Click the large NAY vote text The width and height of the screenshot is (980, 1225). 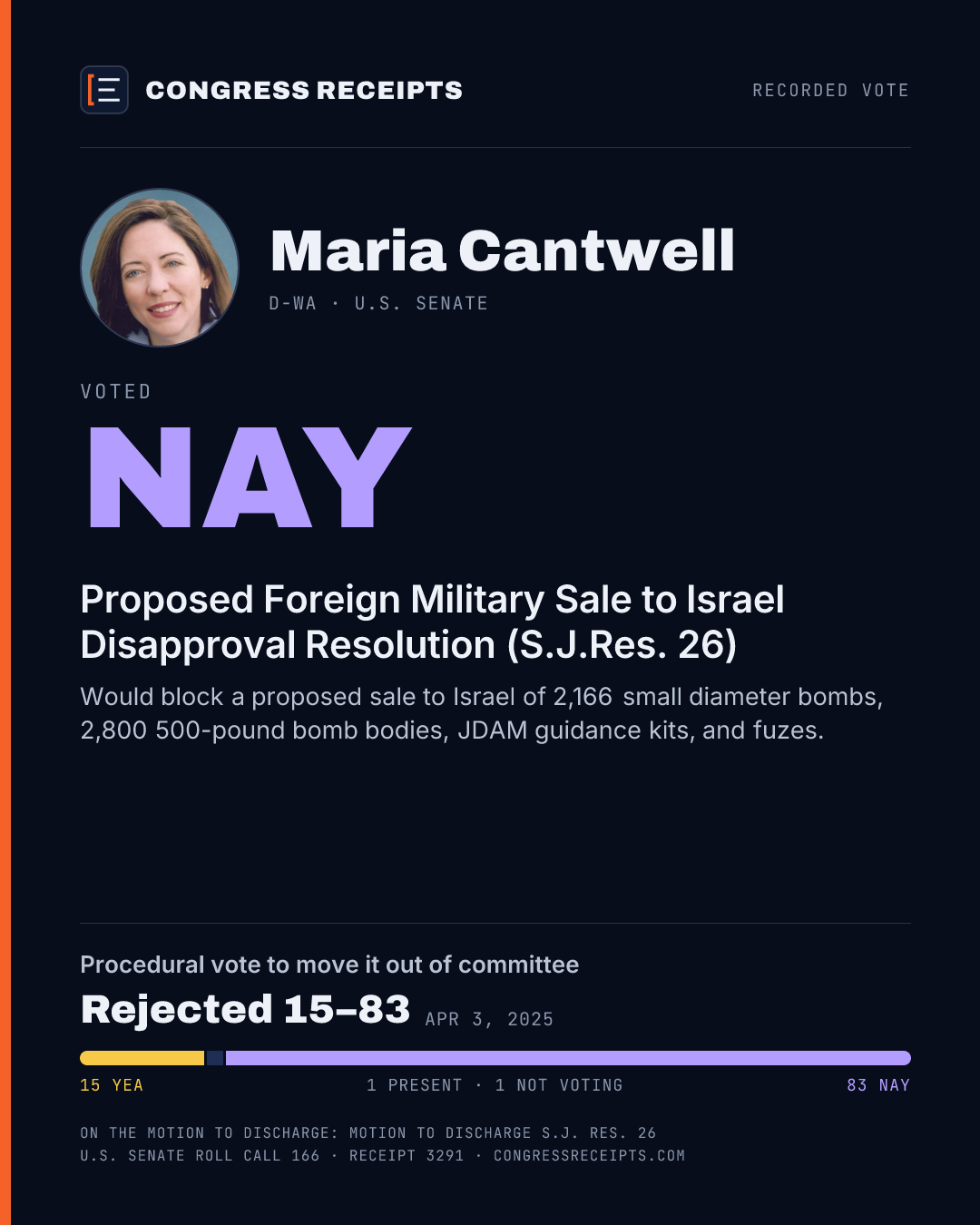click(250, 477)
